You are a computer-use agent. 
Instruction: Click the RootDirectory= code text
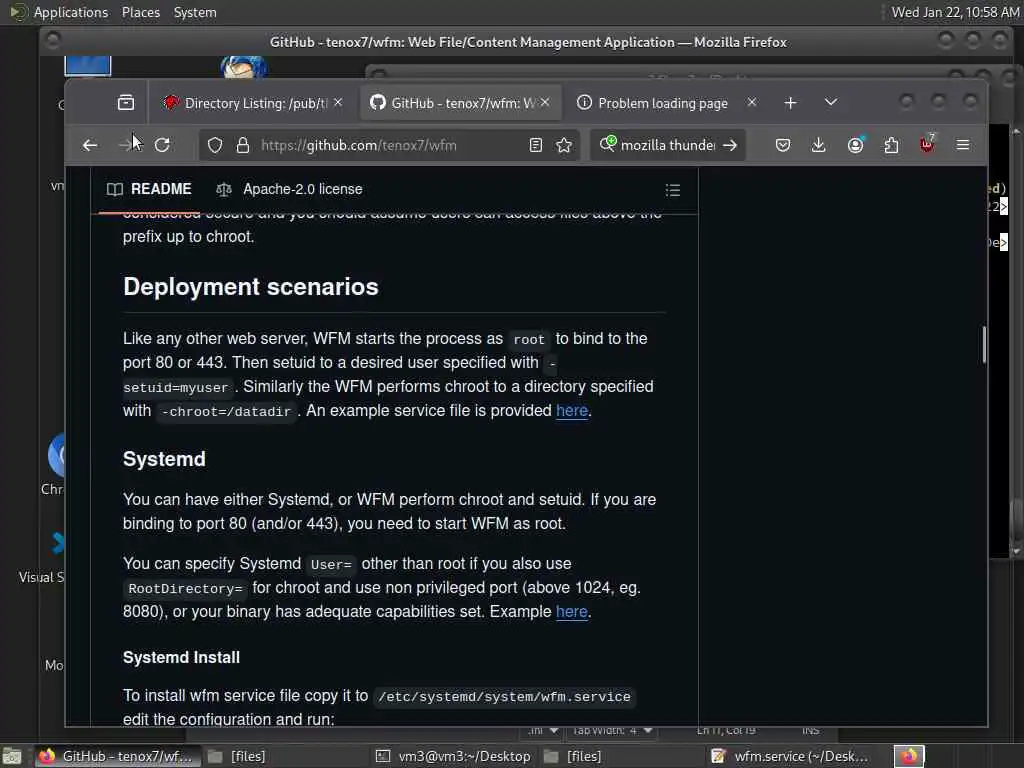(185, 589)
